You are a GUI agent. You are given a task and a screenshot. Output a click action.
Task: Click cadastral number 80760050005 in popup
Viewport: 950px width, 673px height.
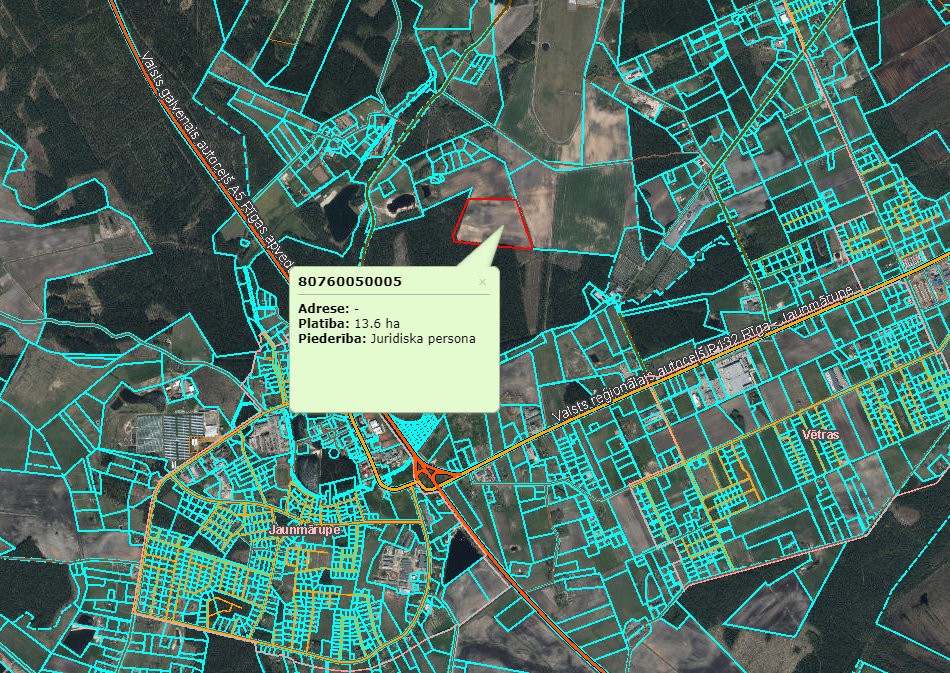(x=350, y=282)
